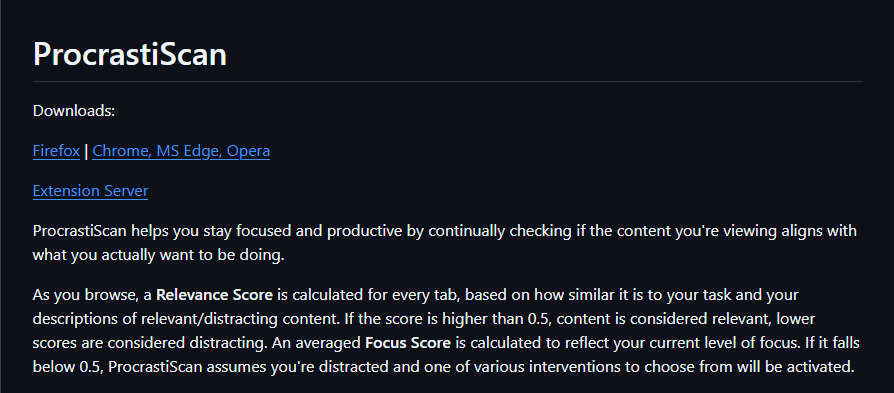The height and width of the screenshot is (393, 894).
Task: Click the words "As you browse"
Action: tap(72, 295)
